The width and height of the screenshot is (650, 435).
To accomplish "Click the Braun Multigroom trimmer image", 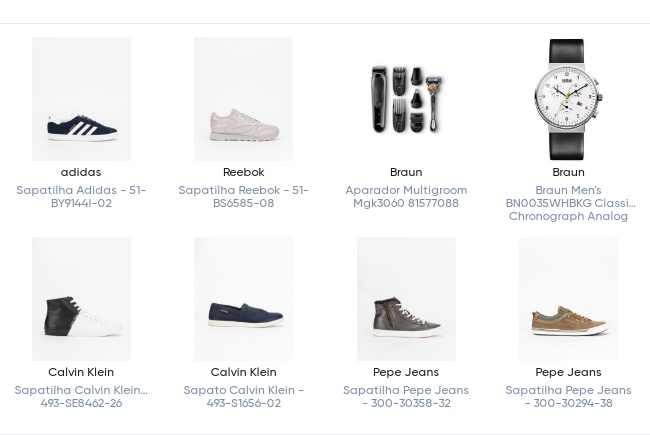I will 406,99.
